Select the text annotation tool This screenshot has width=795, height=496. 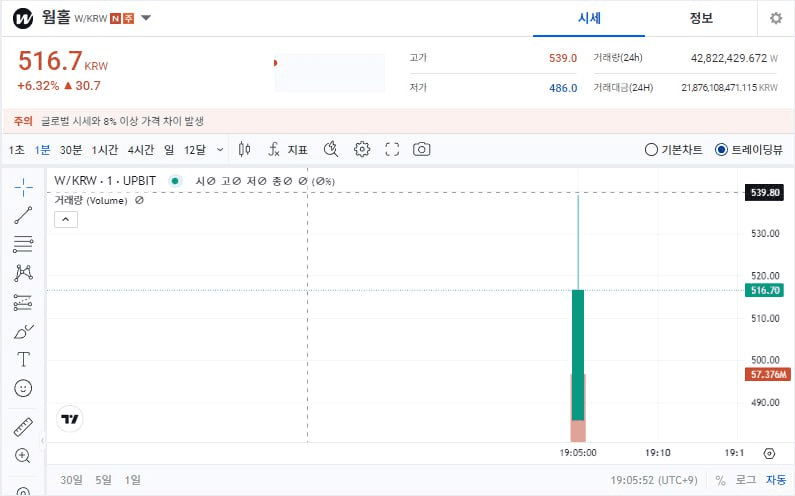(x=23, y=360)
